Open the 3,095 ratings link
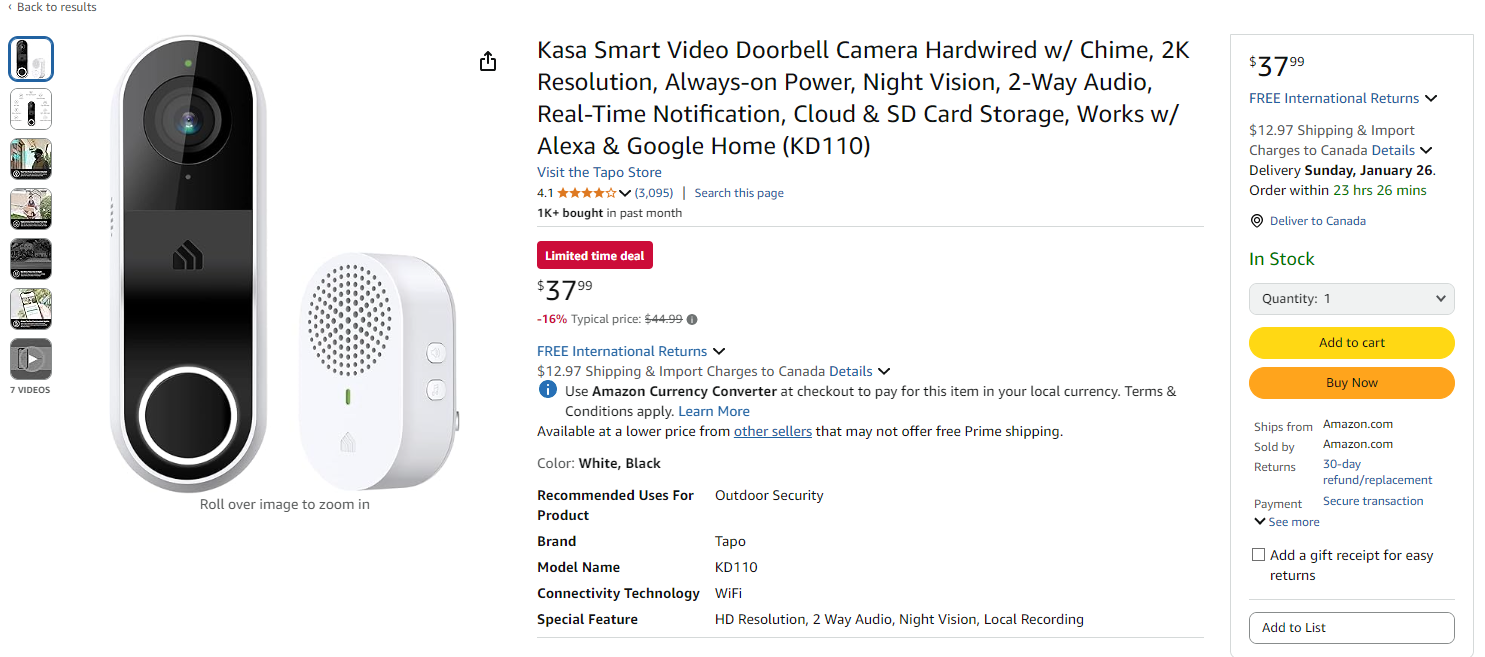Viewport: 1485px width, 657px height. (653, 192)
